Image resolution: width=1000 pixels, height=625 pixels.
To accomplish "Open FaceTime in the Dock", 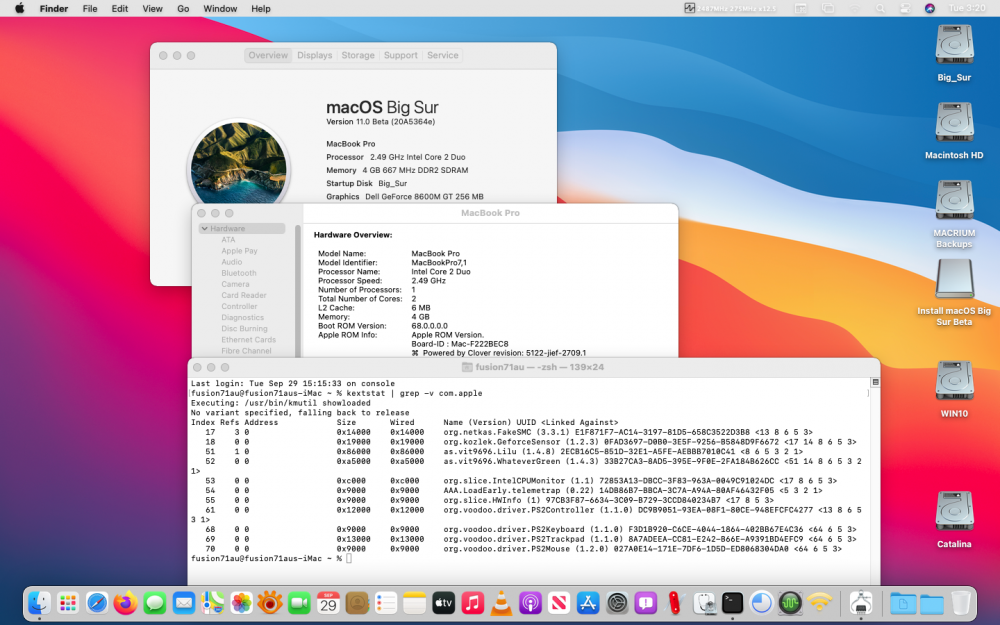I will click(x=299, y=603).
